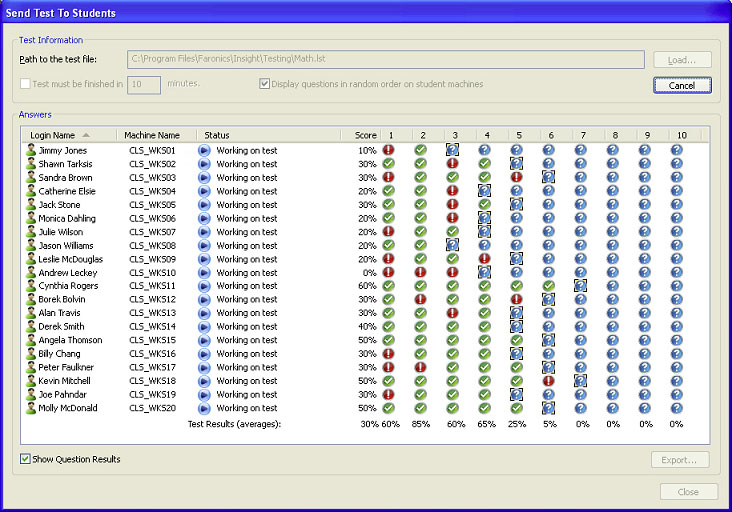Viewport: 732px width, 512px height.
Task: Click Billy Chang's red icon under question 1
Action: (x=388, y=353)
